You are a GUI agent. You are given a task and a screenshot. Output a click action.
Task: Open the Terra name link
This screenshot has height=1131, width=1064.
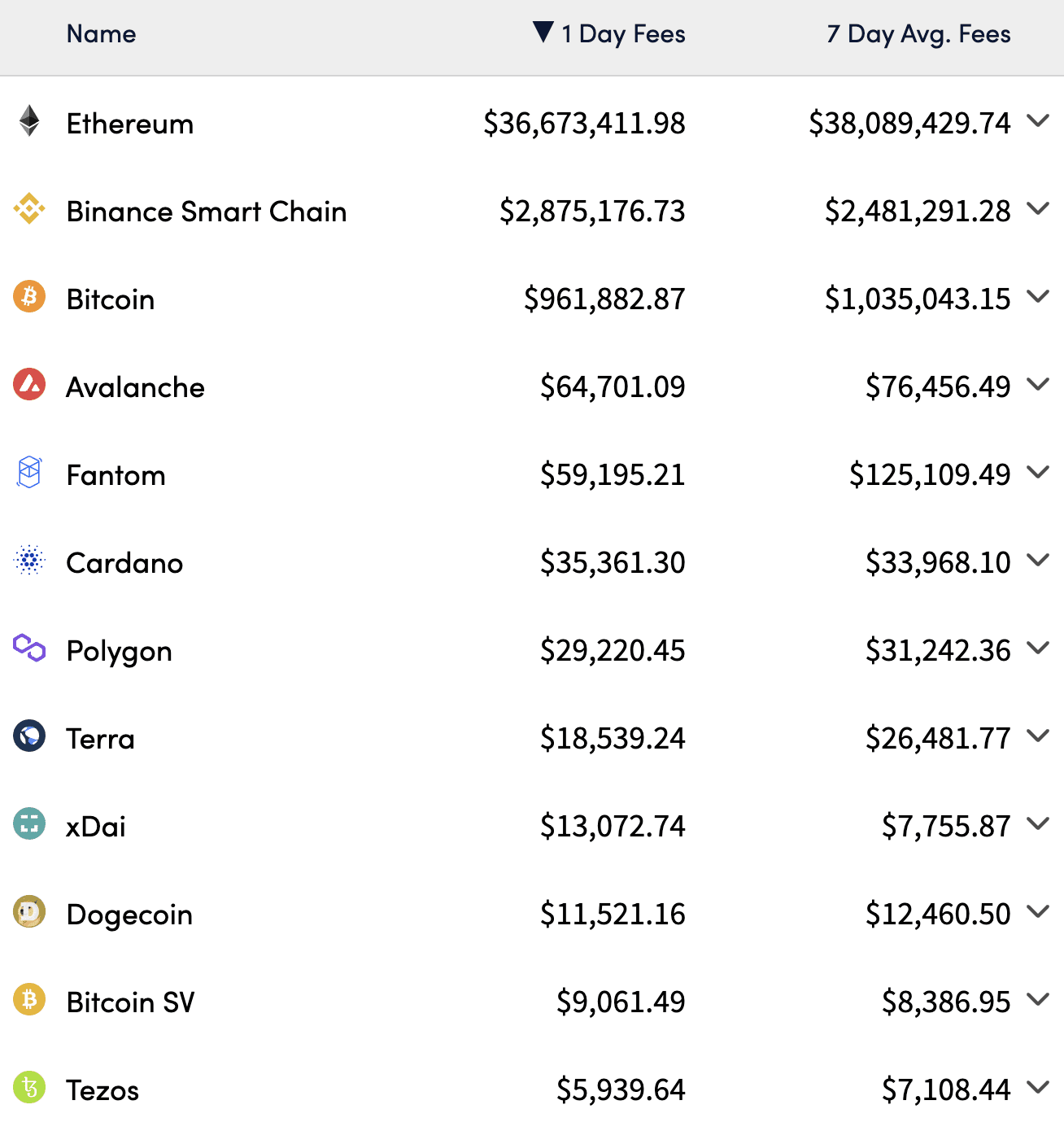(101, 739)
